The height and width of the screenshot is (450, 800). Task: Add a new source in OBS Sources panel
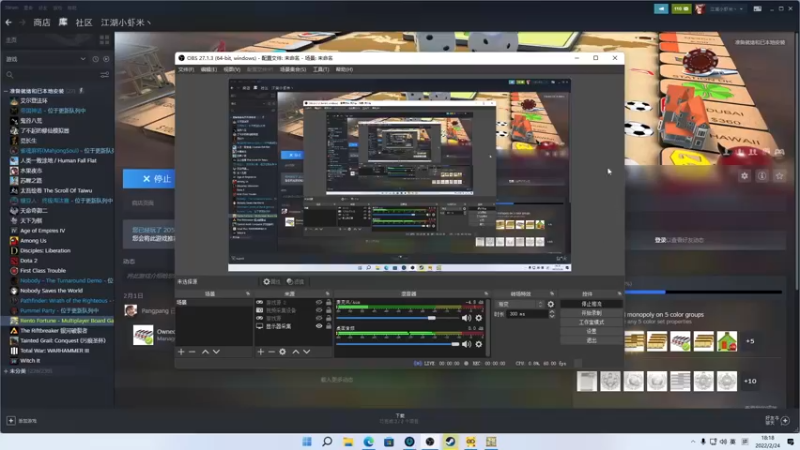coord(261,352)
